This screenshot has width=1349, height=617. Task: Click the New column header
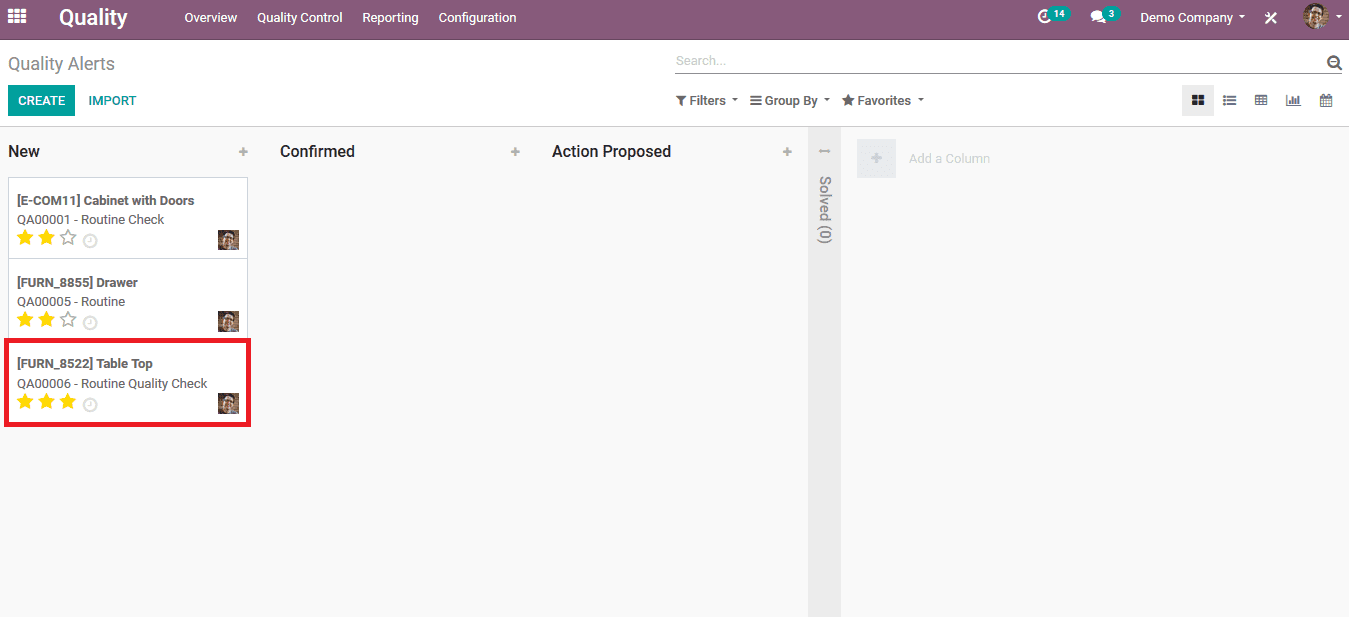point(24,152)
